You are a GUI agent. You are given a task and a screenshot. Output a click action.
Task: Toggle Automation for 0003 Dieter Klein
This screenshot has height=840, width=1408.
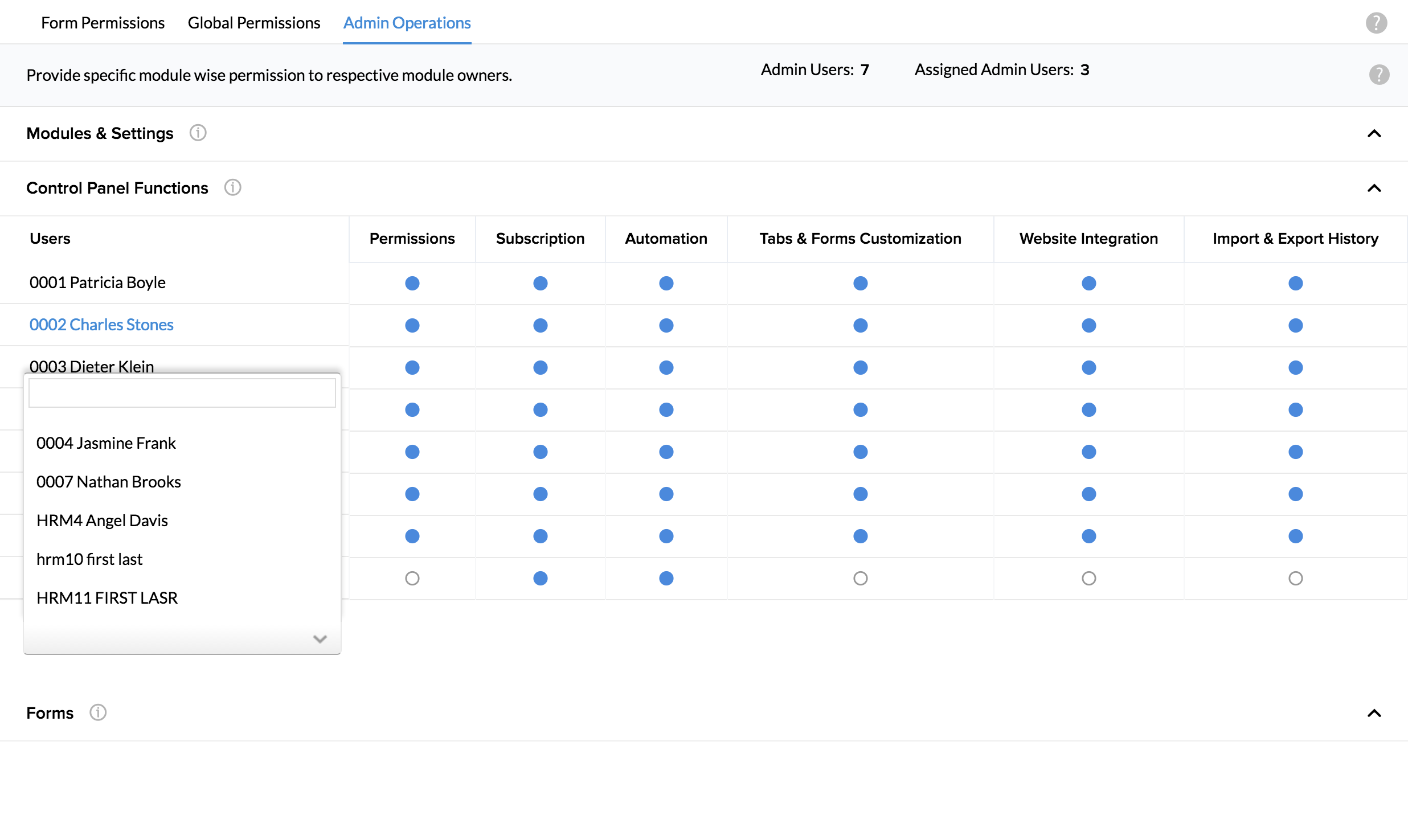(666, 367)
